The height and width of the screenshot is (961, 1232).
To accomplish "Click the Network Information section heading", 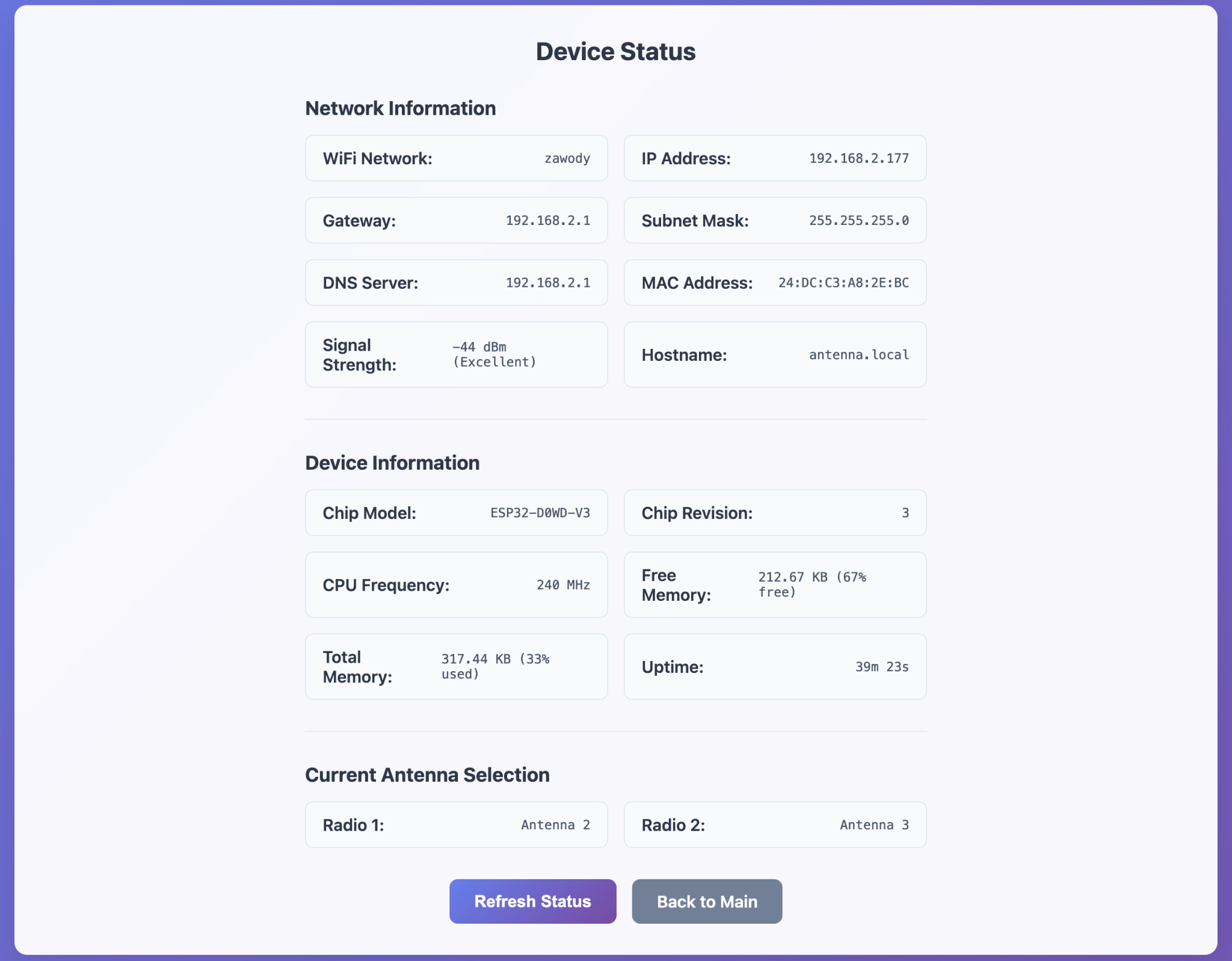I will [400, 108].
